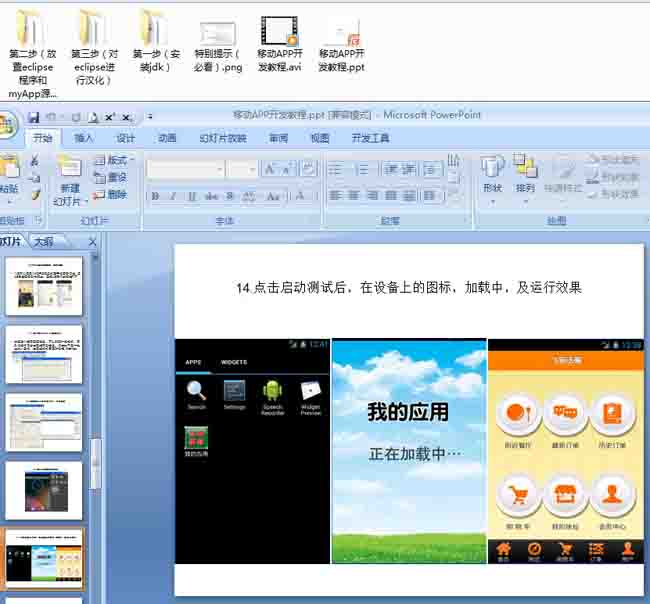Click the Format Painter brush icon
The image size is (650, 604).
coord(35,195)
